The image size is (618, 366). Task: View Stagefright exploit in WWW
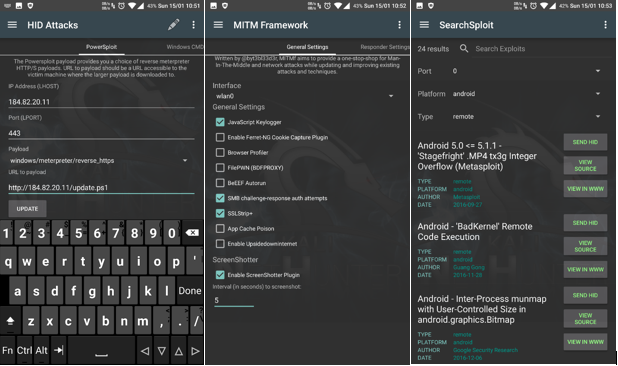coord(585,189)
